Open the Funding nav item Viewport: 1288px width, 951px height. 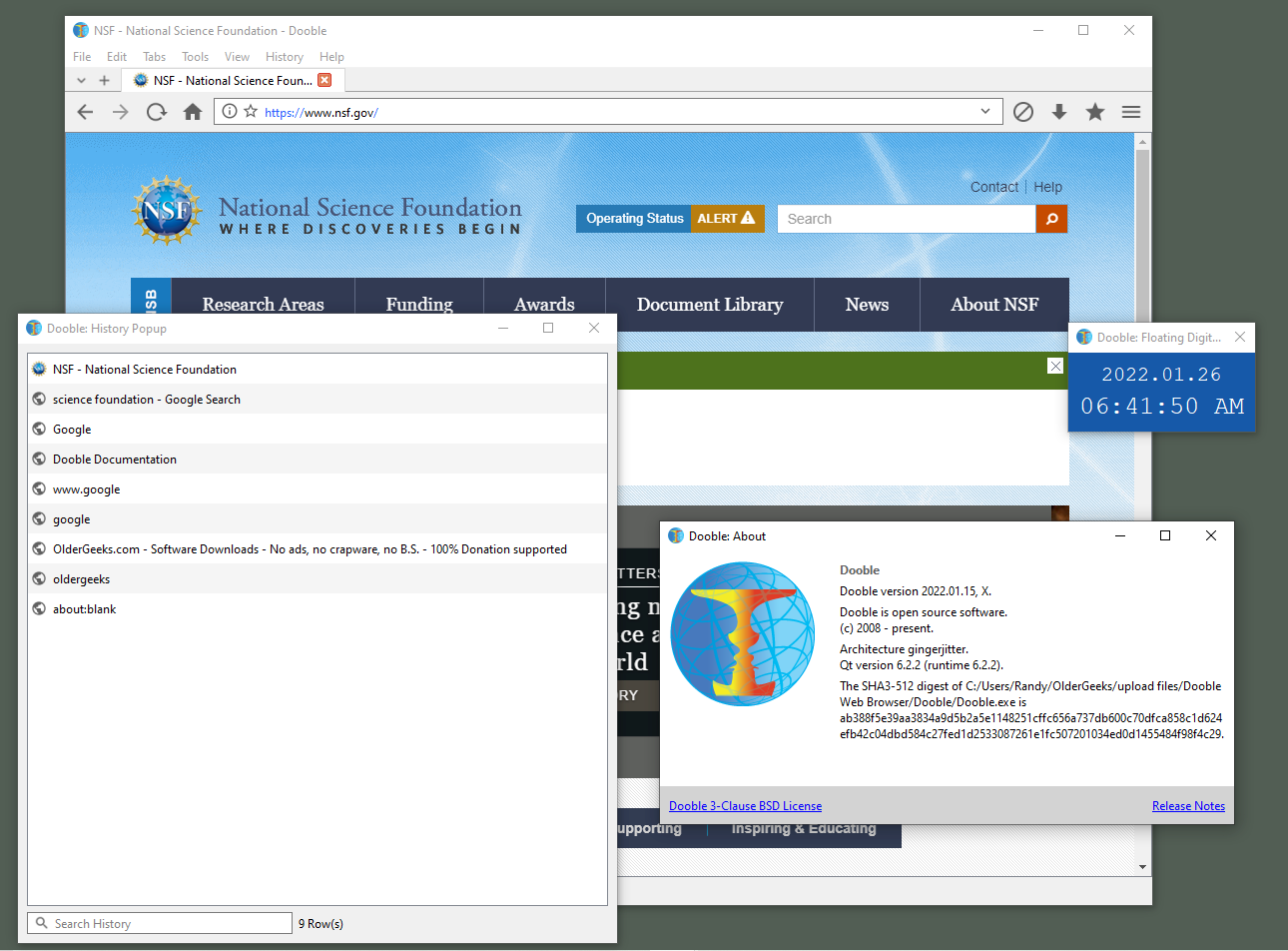(x=419, y=305)
